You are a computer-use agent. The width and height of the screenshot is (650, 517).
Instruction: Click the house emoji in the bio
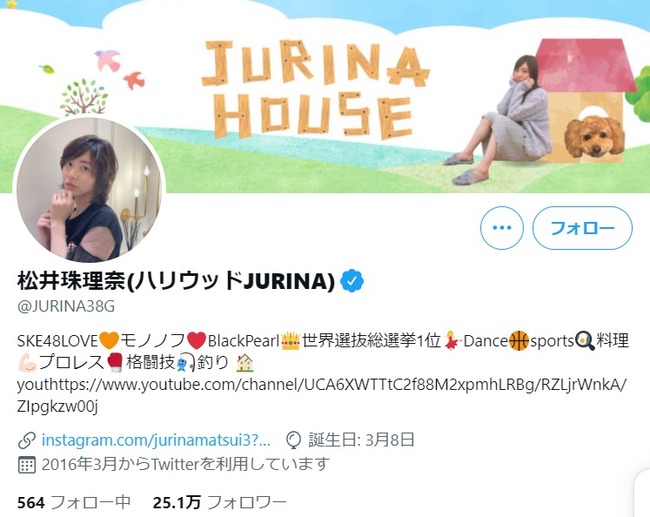click(x=245, y=363)
